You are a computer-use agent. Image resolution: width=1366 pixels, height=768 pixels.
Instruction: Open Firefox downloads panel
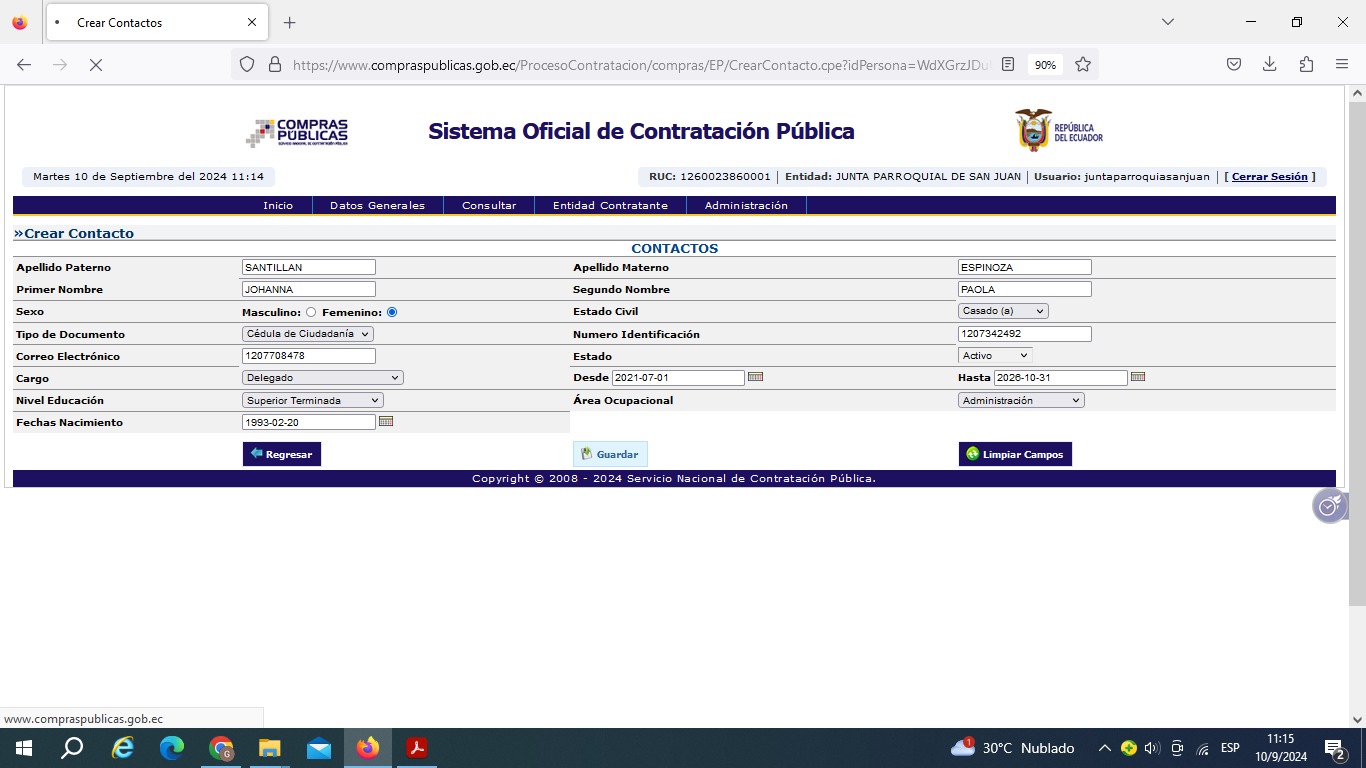(x=1269, y=64)
